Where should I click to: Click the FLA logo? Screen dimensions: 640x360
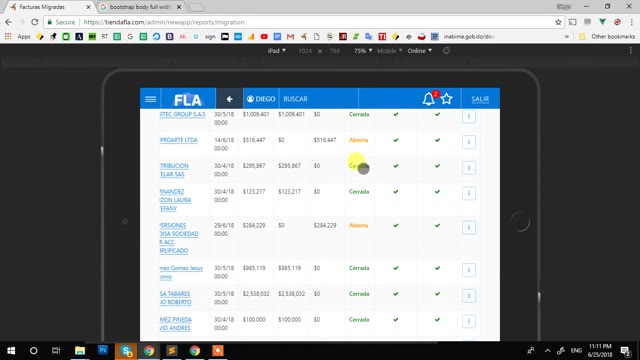coord(188,99)
